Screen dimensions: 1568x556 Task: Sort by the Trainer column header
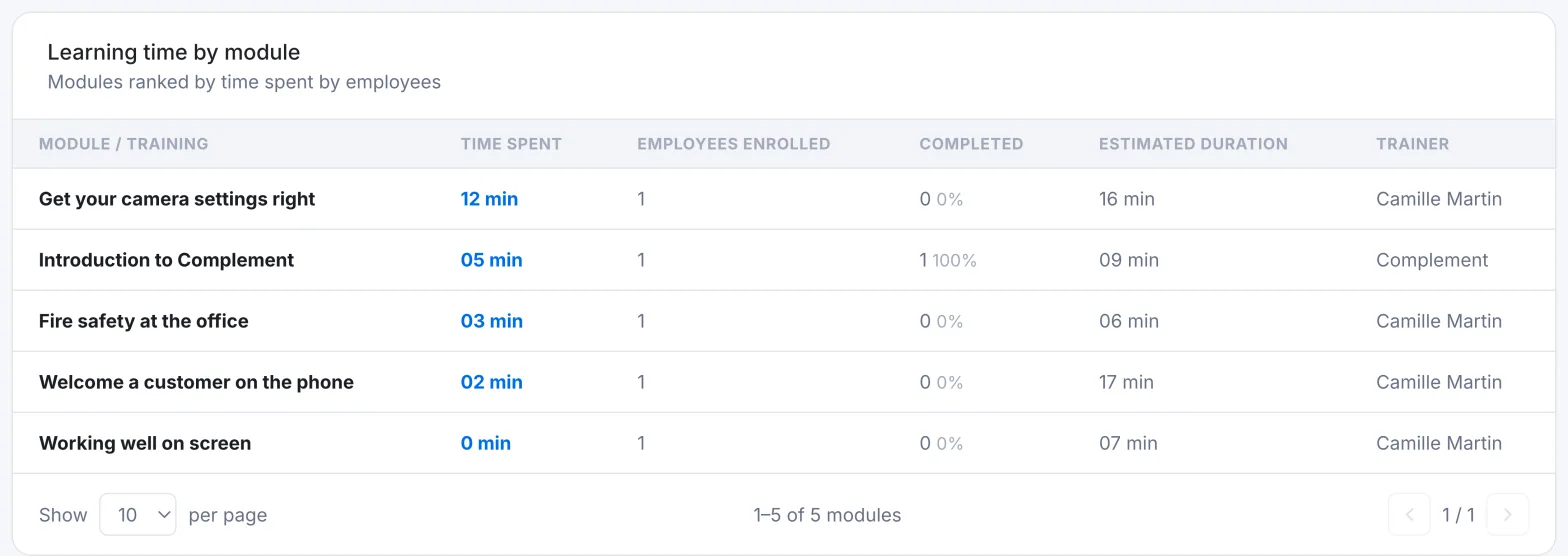[x=1412, y=144]
